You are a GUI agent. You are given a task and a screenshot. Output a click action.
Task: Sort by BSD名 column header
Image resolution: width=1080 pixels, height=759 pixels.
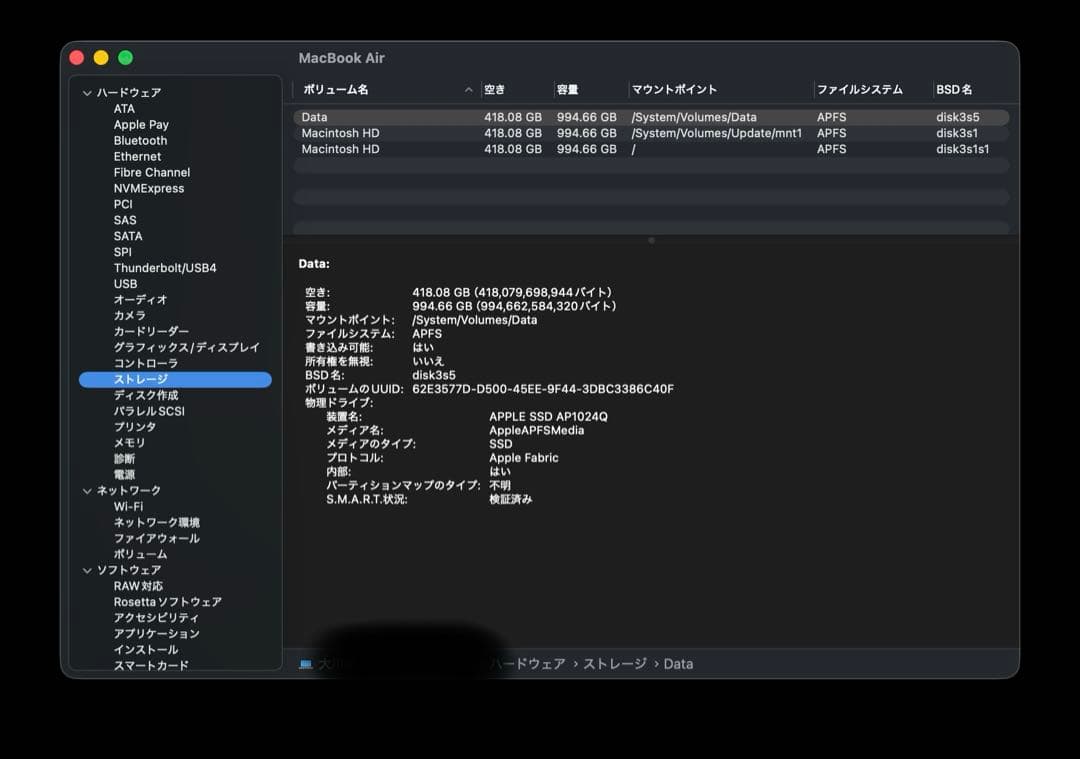pos(954,90)
